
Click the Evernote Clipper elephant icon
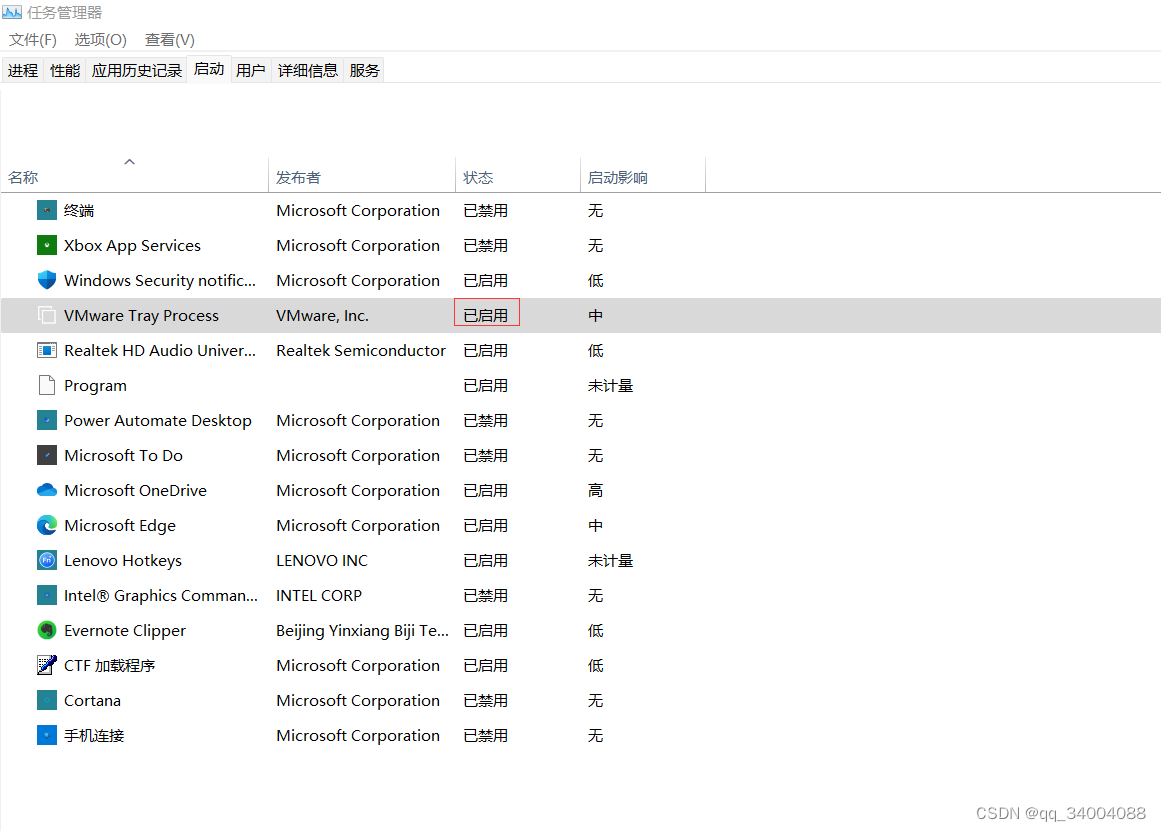(x=47, y=630)
